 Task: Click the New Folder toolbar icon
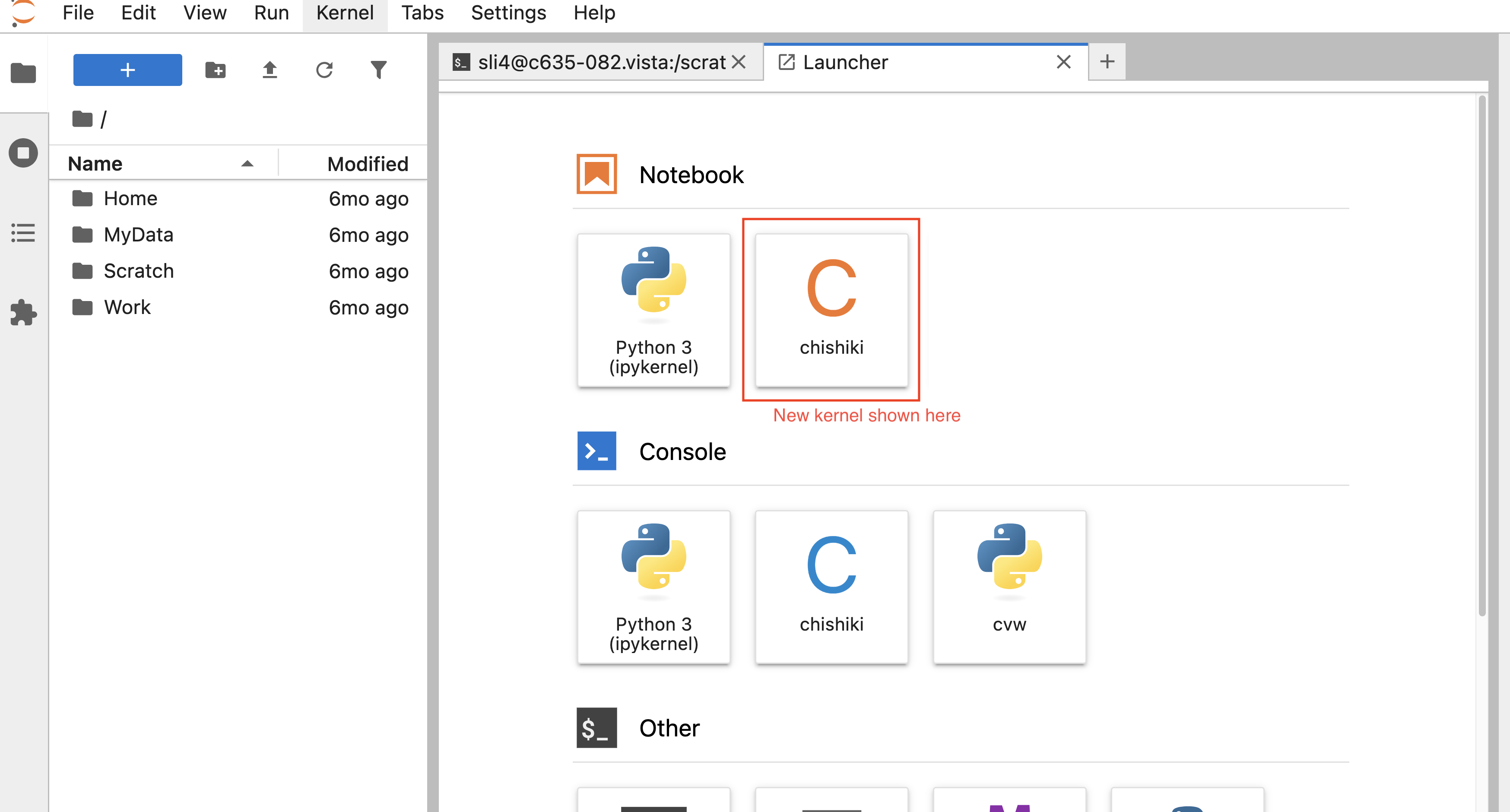click(215, 70)
